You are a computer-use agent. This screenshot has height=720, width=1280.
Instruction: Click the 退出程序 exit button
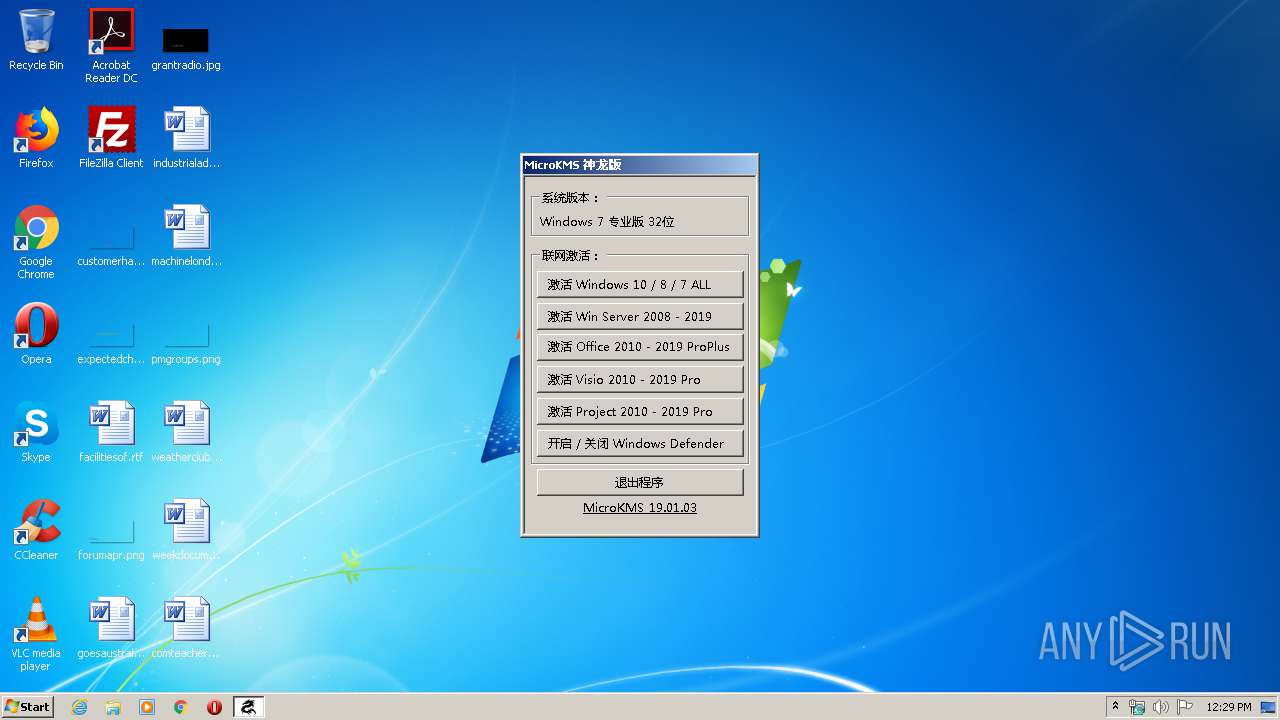click(640, 482)
